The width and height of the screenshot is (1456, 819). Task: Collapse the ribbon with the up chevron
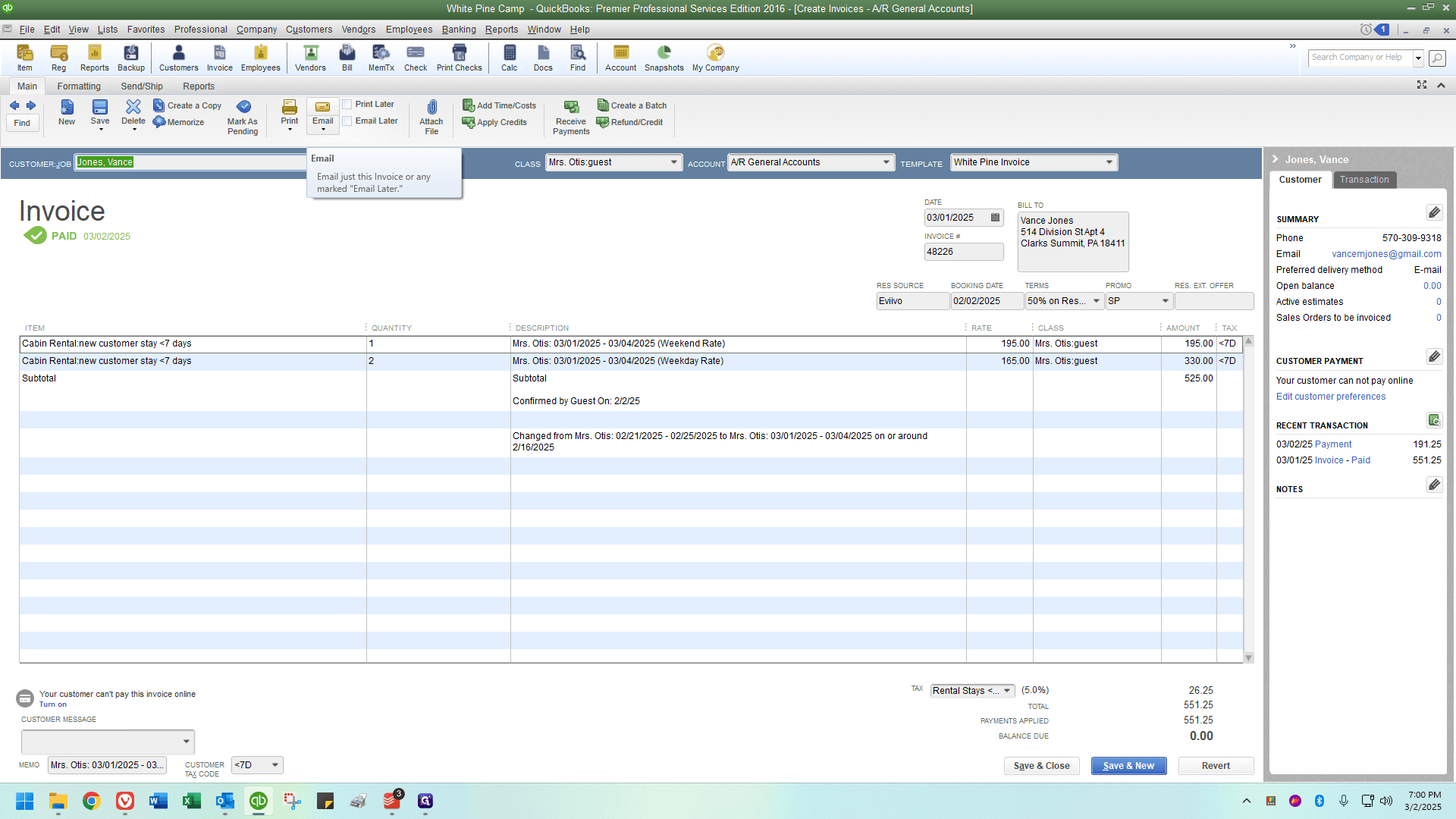click(1441, 85)
